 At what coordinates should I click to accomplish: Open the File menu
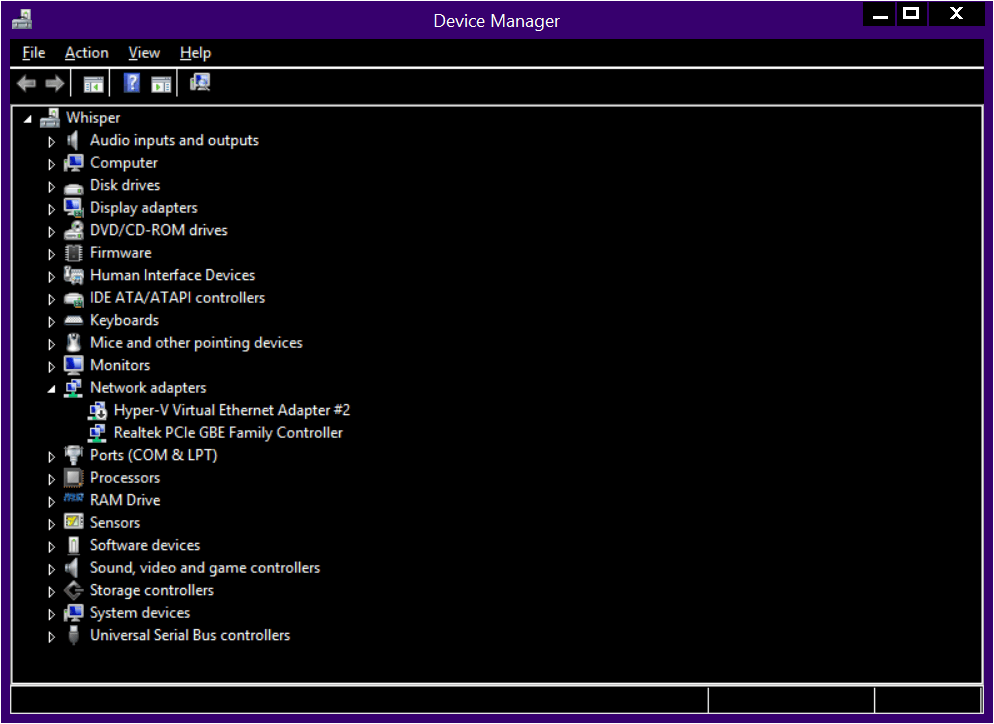point(34,53)
